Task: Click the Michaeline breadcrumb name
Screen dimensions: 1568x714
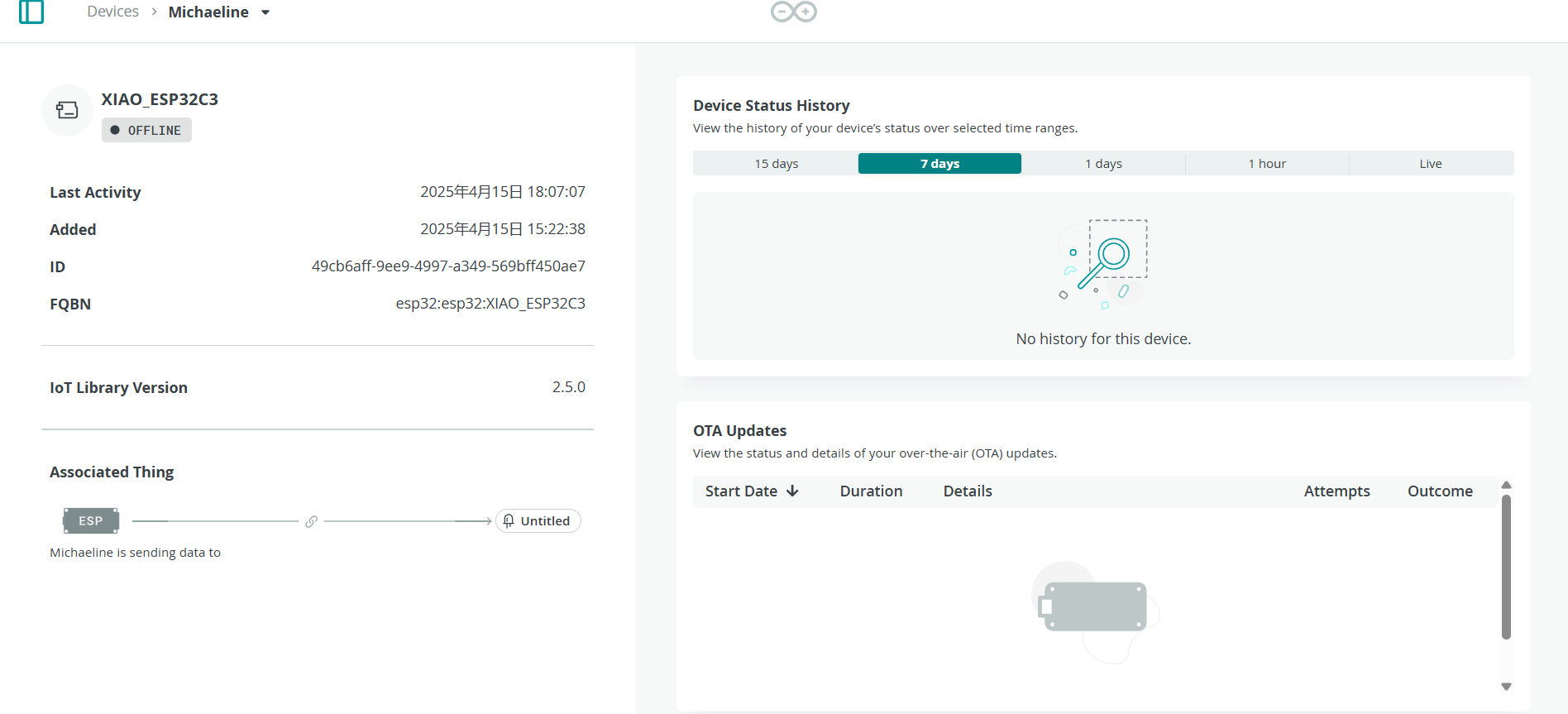Action: [208, 12]
